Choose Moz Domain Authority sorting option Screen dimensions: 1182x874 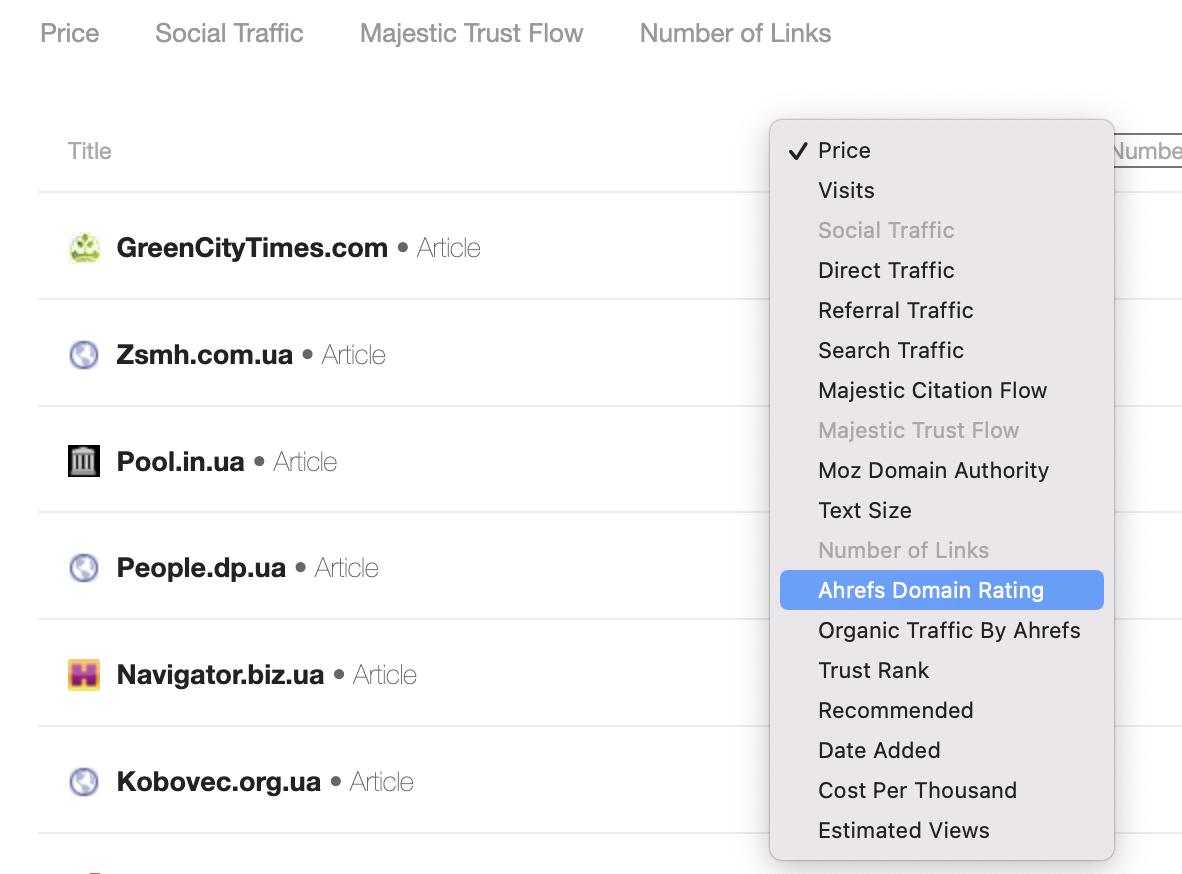tap(933, 470)
